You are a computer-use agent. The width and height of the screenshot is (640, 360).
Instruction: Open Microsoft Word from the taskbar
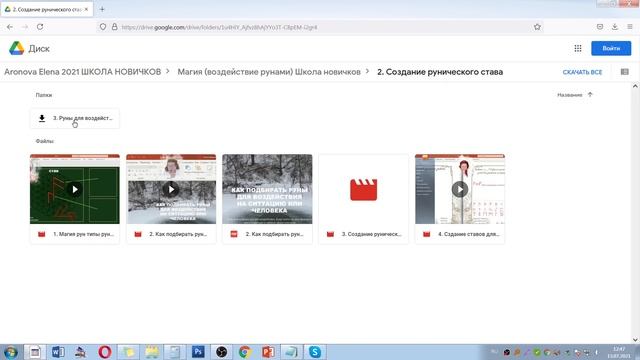(x=58, y=352)
